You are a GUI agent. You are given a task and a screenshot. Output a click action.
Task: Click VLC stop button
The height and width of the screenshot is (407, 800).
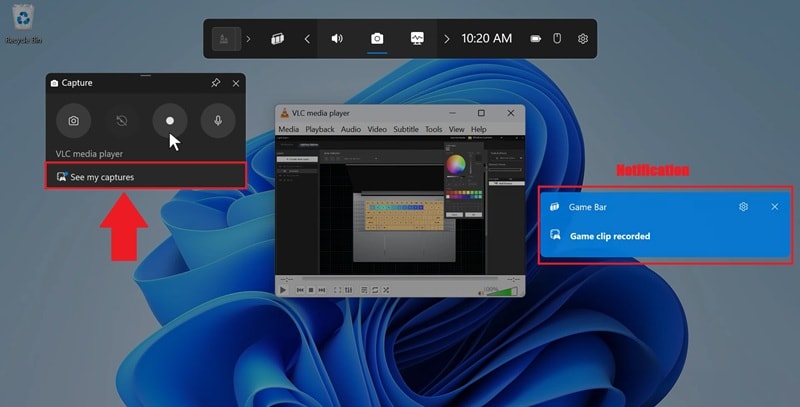coord(311,290)
